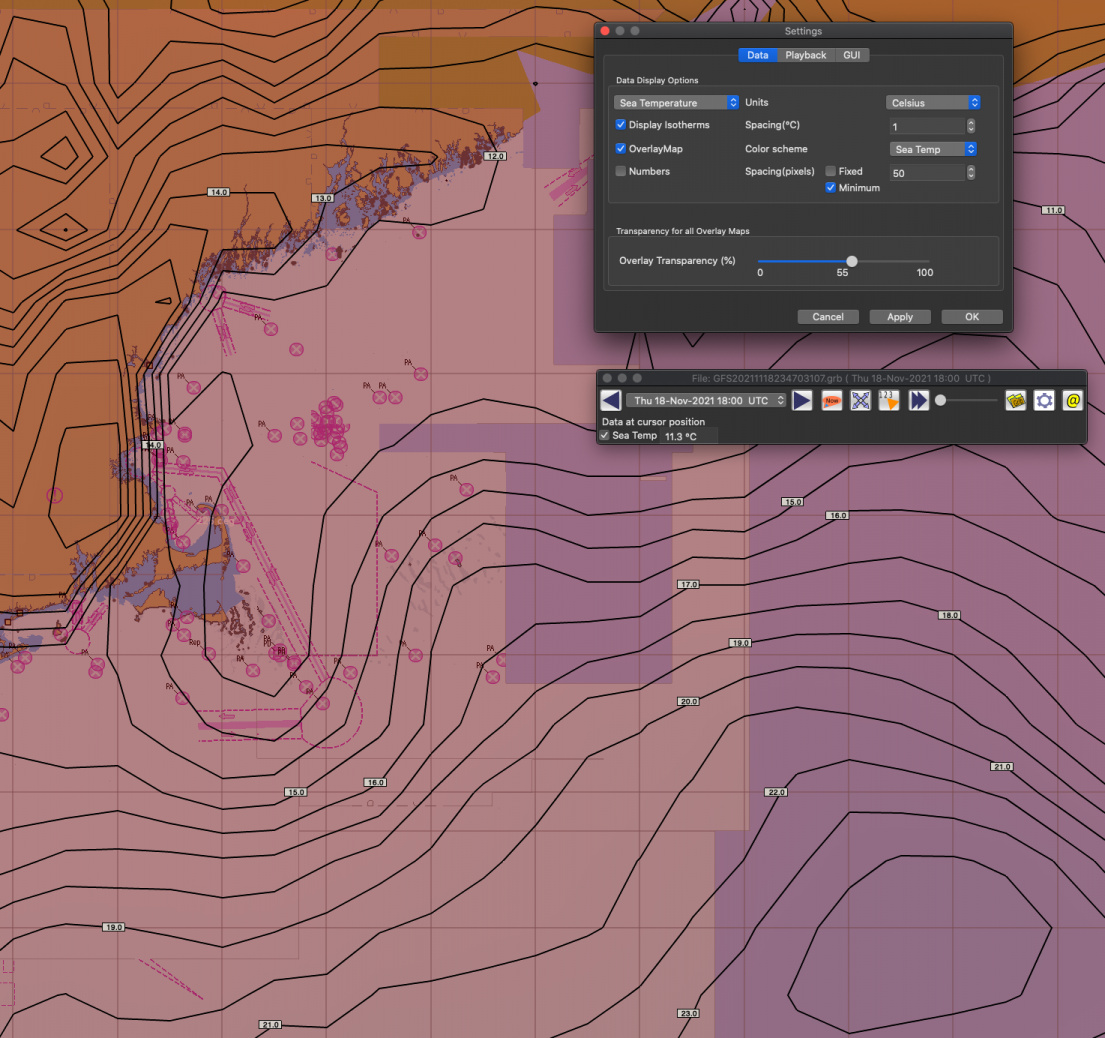Image resolution: width=1105 pixels, height=1038 pixels.
Task: Click the 19.0 label at left edge
Action: tap(113, 927)
